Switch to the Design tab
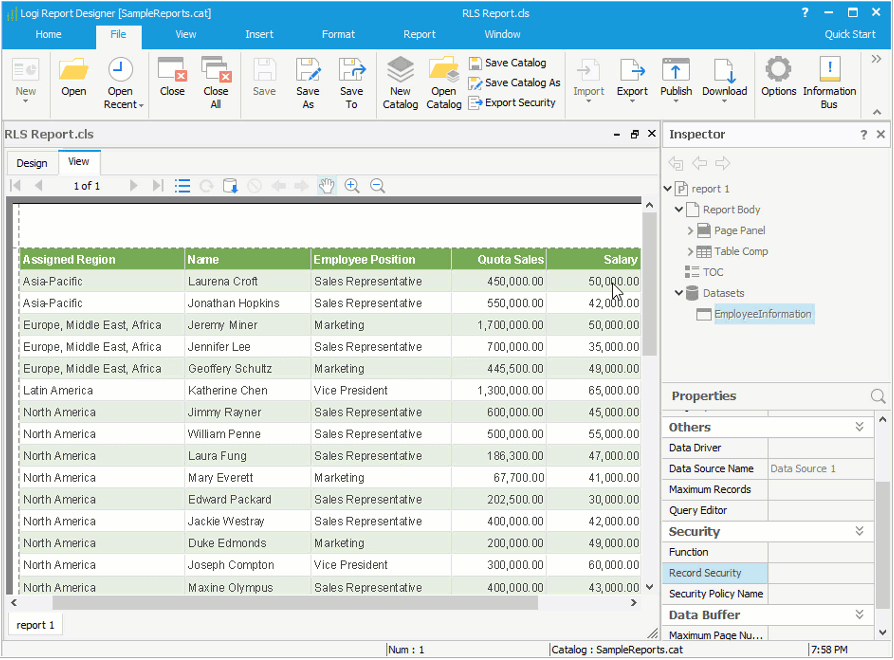 [x=31, y=162]
